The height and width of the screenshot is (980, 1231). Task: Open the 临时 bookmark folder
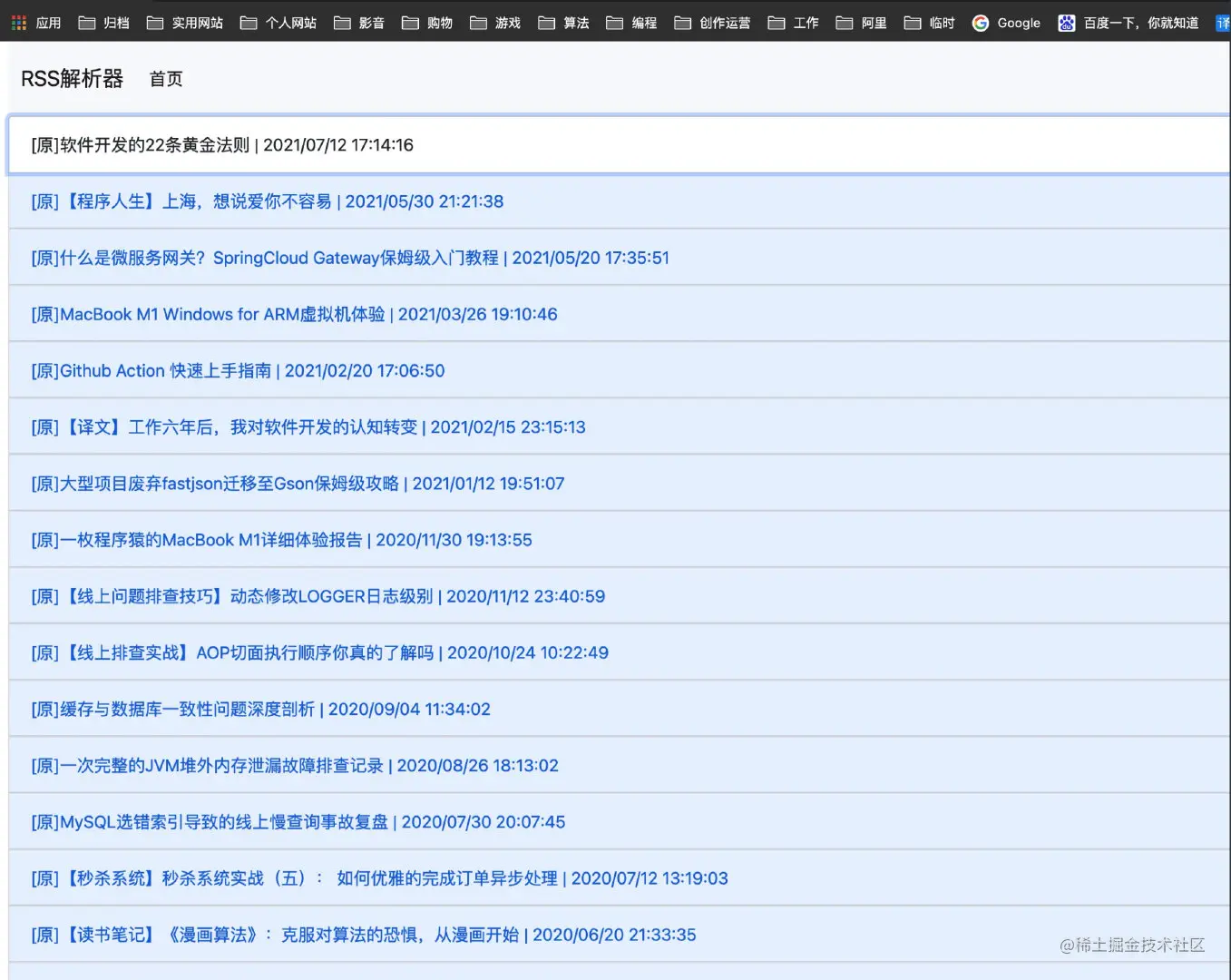coord(930,23)
